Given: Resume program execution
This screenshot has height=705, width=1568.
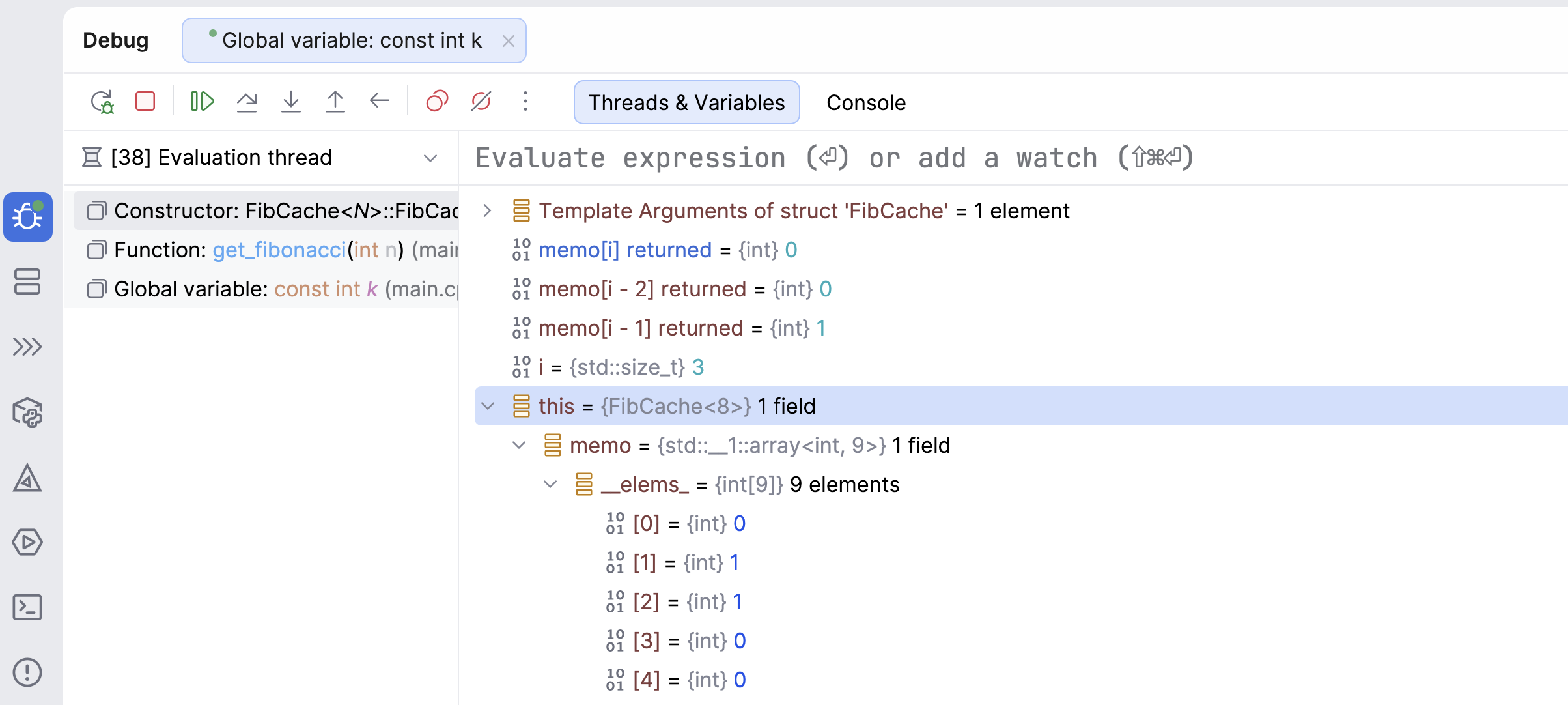Looking at the screenshot, I should click(201, 102).
